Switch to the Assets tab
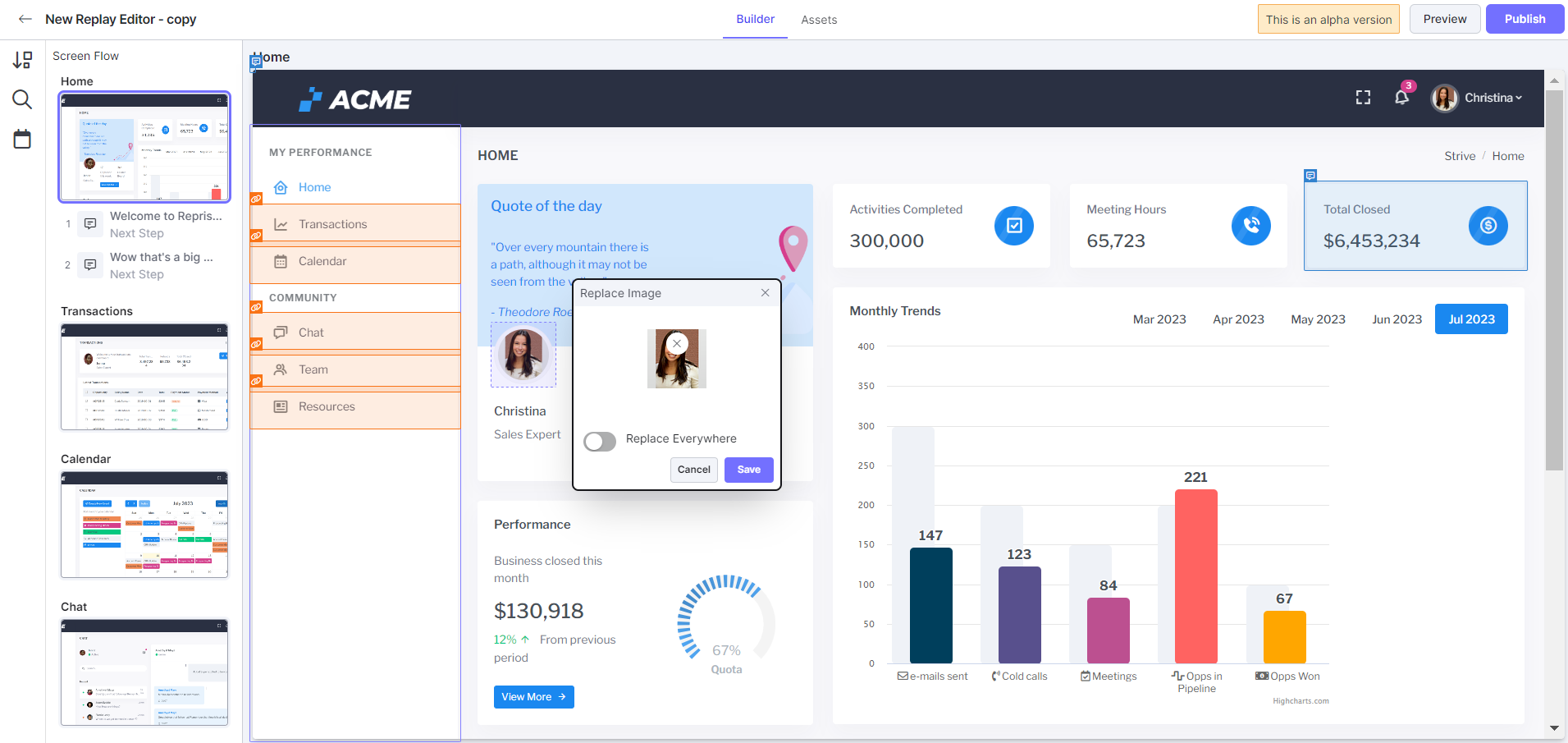Viewport: 1568px width, 743px height. (819, 20)
